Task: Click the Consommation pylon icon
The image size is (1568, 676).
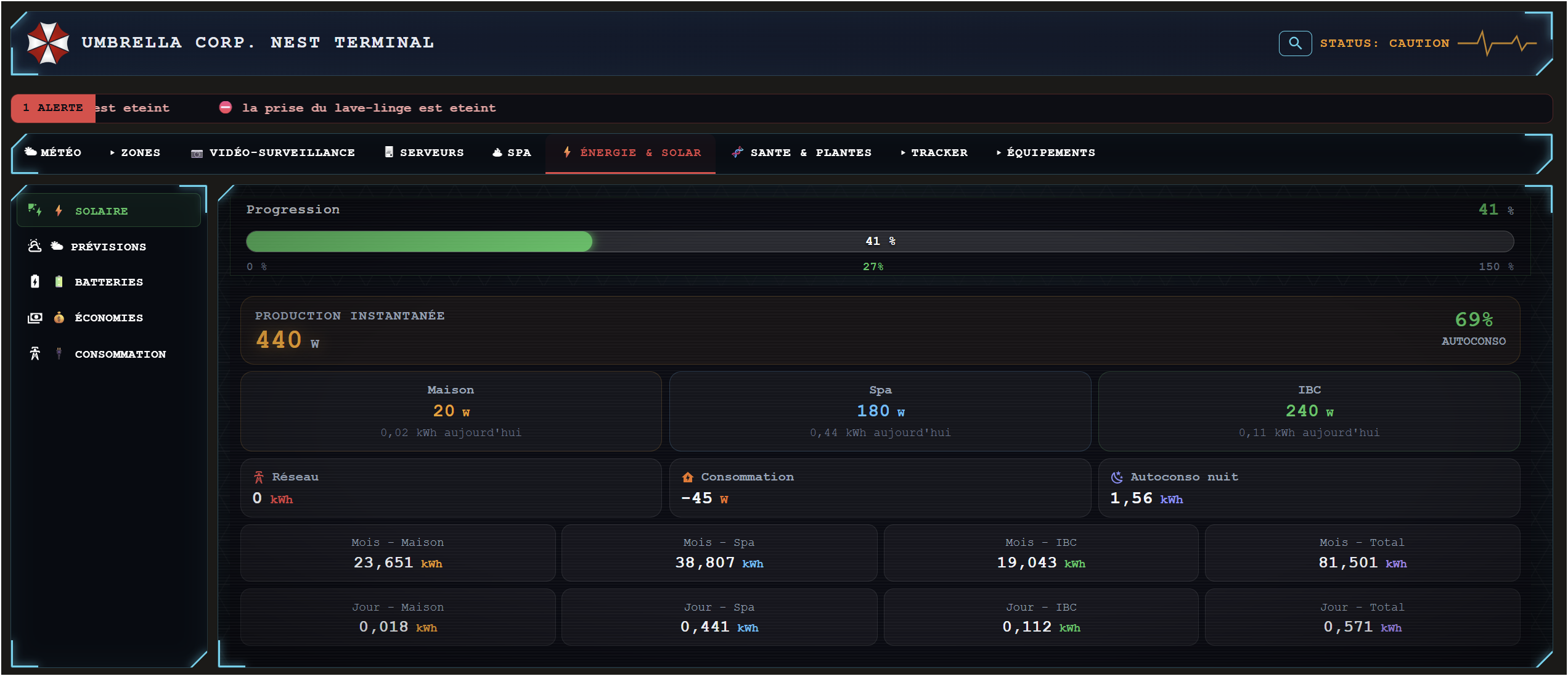Action: coord(35,353)
